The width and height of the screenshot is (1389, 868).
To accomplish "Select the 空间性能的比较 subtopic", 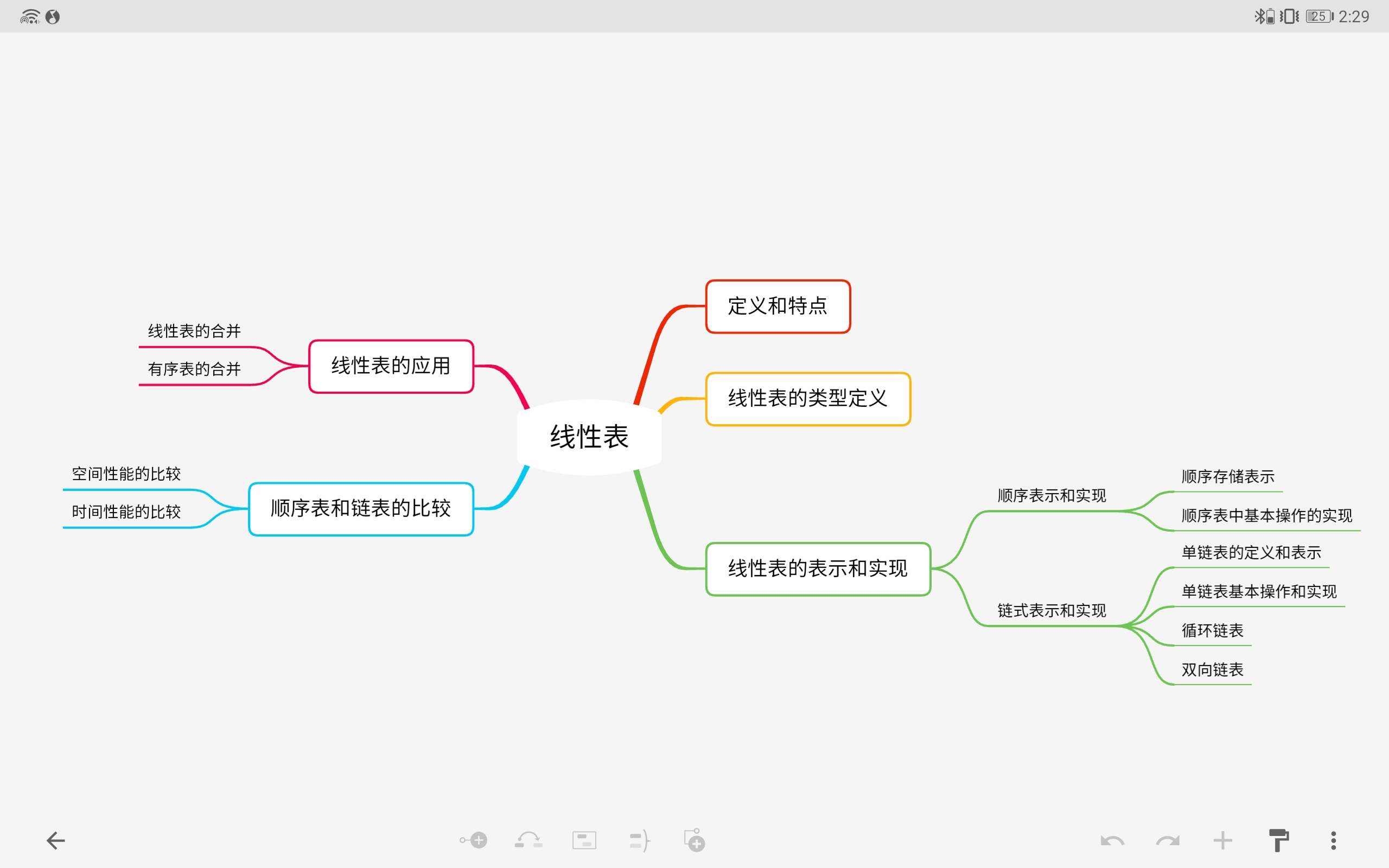I will point(126,474).
